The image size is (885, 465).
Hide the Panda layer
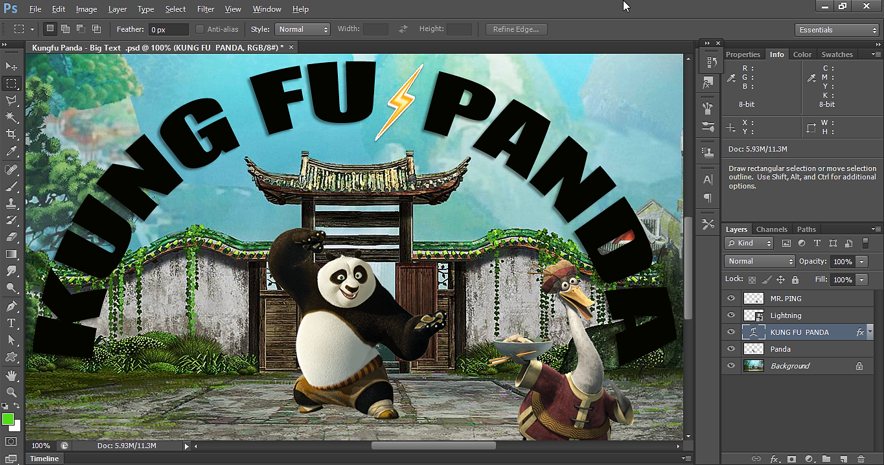731,349
